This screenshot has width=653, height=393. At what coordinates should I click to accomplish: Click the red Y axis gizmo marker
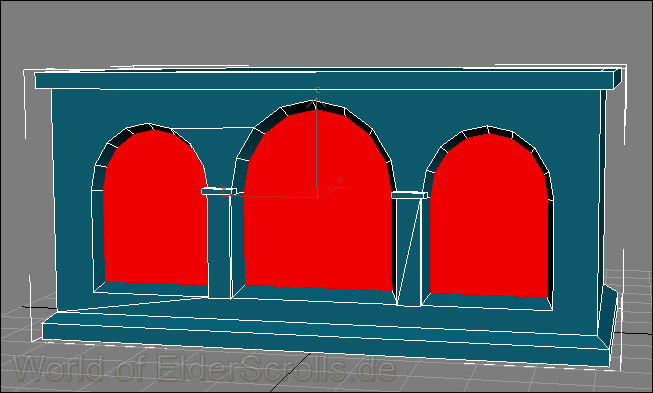coord(224,189)
